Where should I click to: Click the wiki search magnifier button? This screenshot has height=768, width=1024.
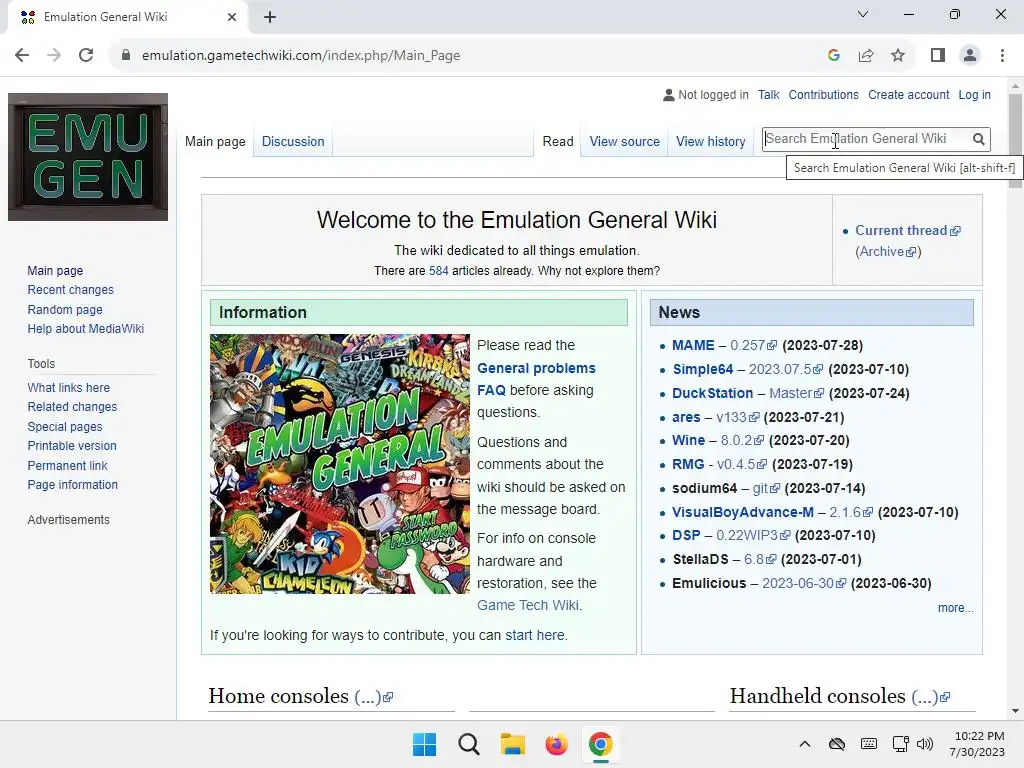coord(978,139)
